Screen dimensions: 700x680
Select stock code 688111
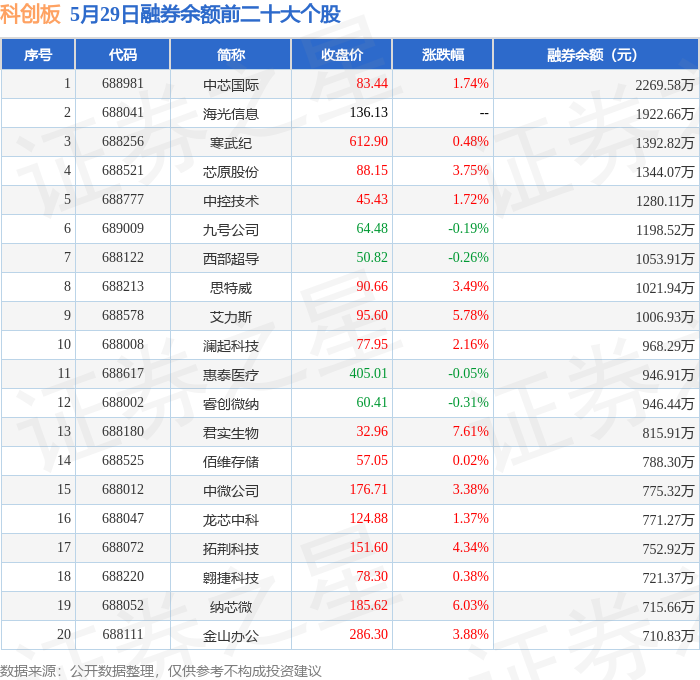[123, 635]
